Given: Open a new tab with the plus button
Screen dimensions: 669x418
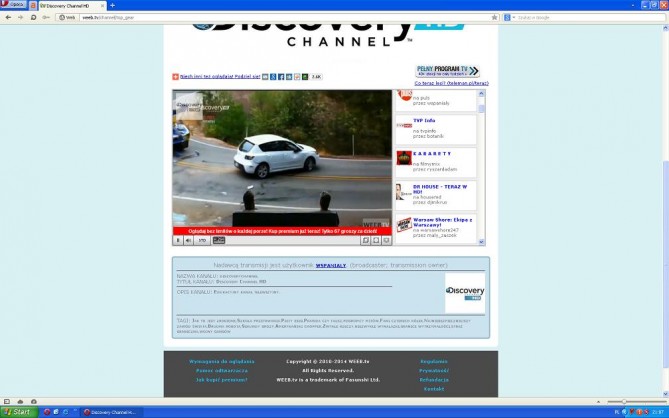Looking at the screenshot, I should click(112, 6).
